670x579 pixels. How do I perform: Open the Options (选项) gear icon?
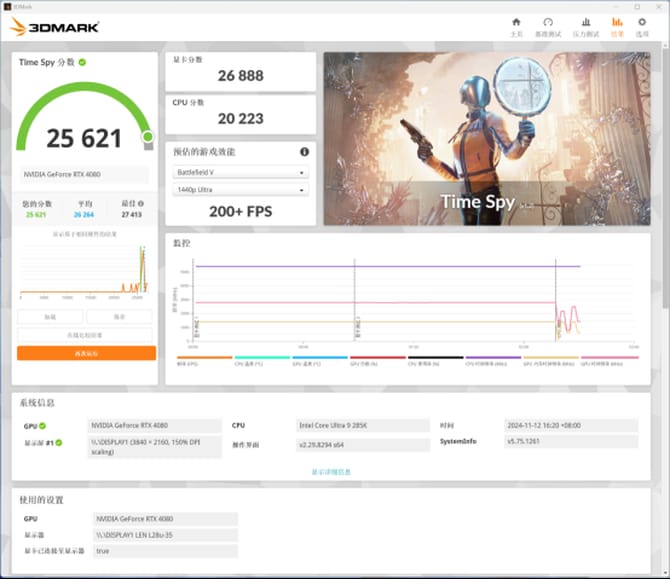point(642,26)
